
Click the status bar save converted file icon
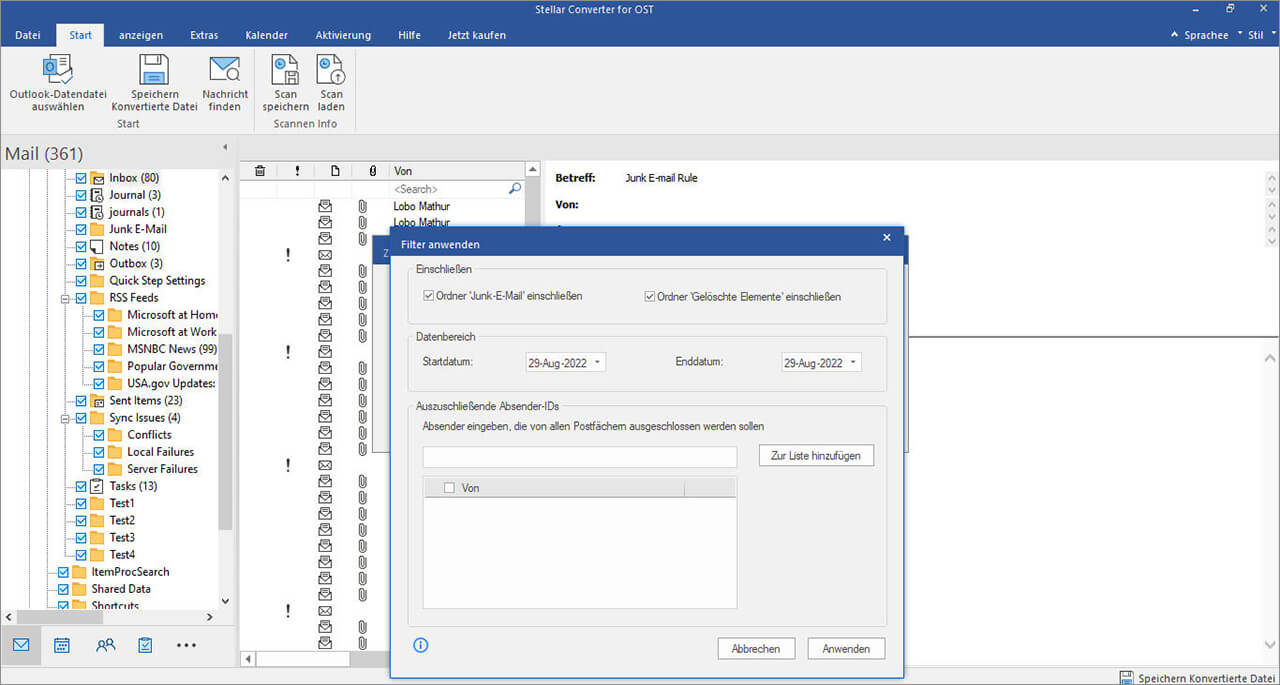(x=1127, y=677)
